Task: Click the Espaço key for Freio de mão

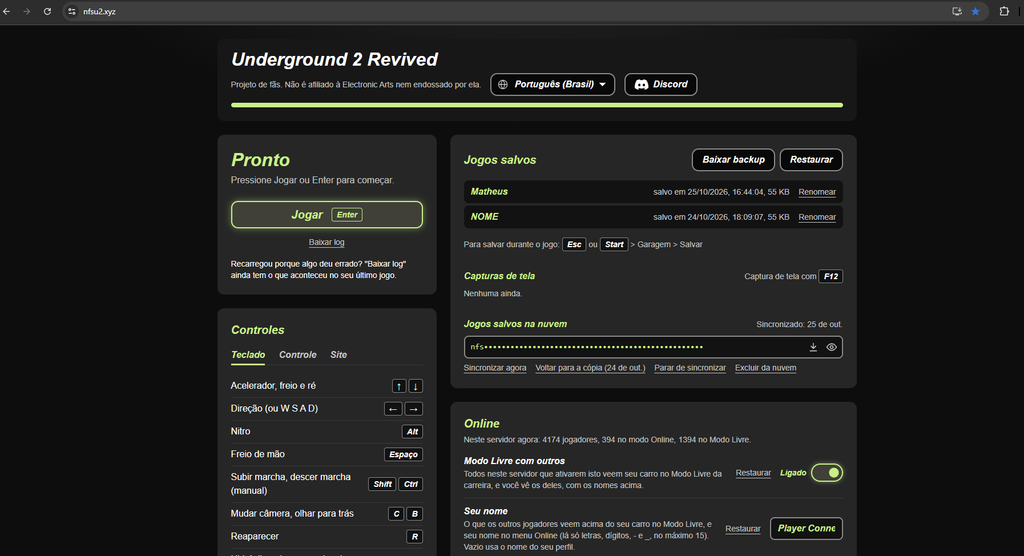Action: click(404, 455)
